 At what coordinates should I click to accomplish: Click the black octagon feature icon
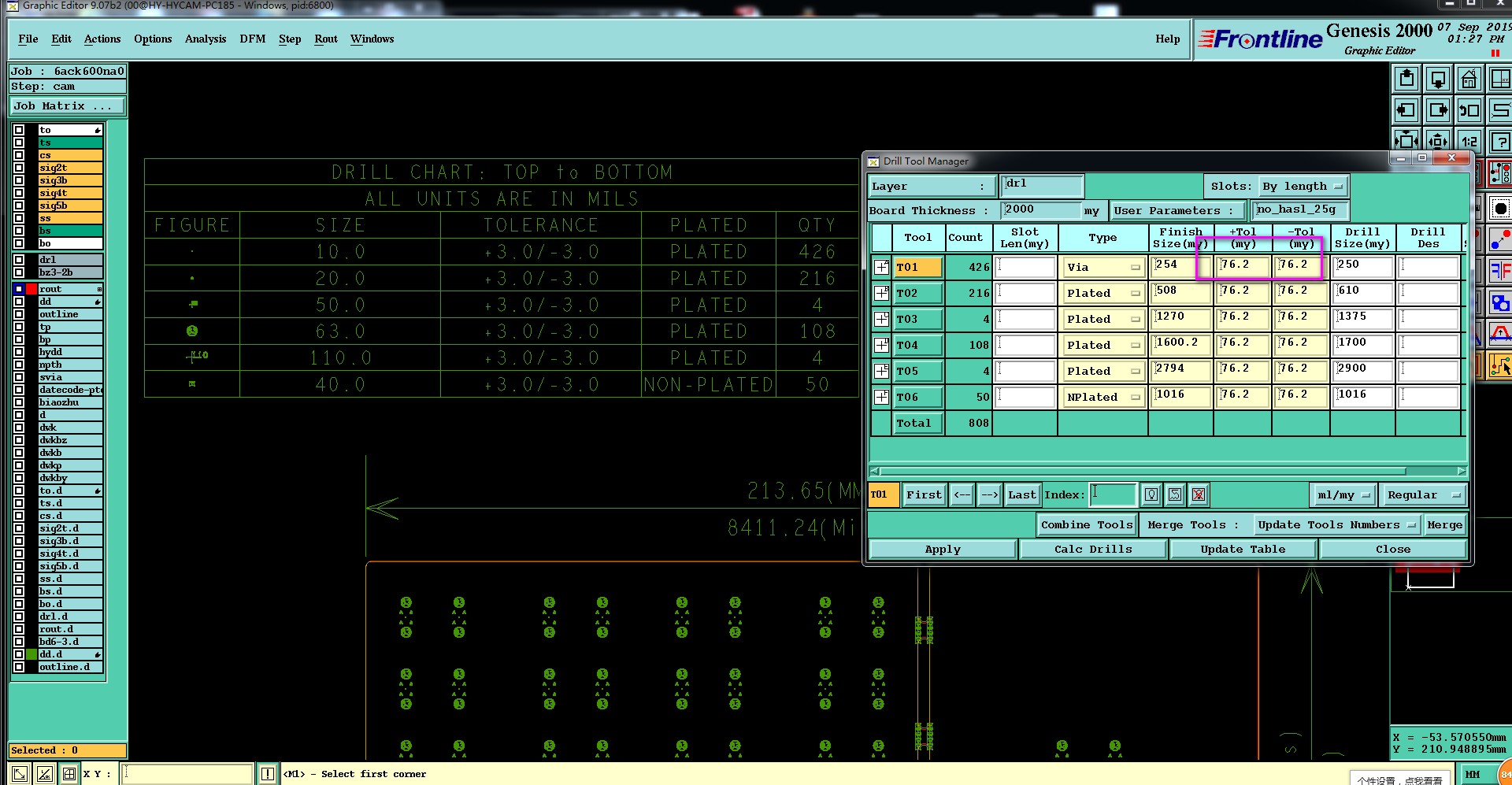(x=1500, y=208)
